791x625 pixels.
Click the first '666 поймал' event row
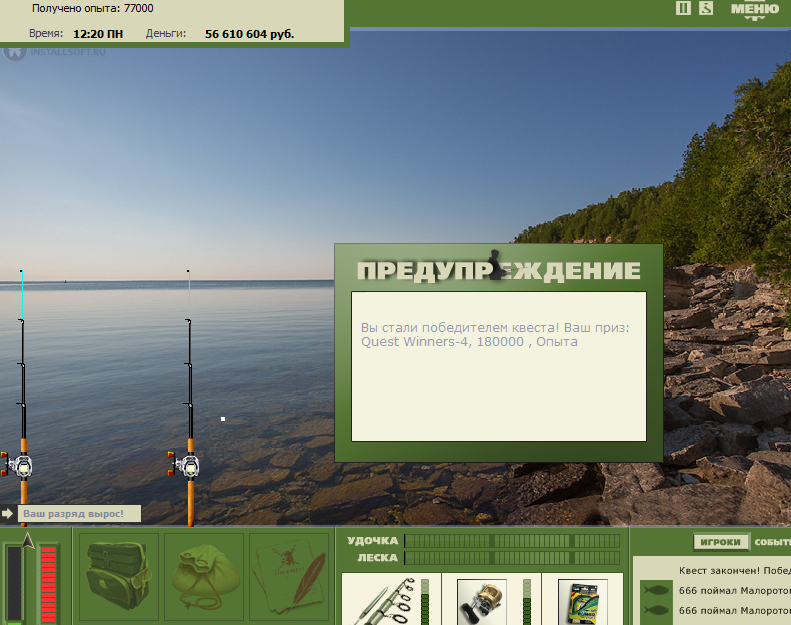[x=734, y=590]
